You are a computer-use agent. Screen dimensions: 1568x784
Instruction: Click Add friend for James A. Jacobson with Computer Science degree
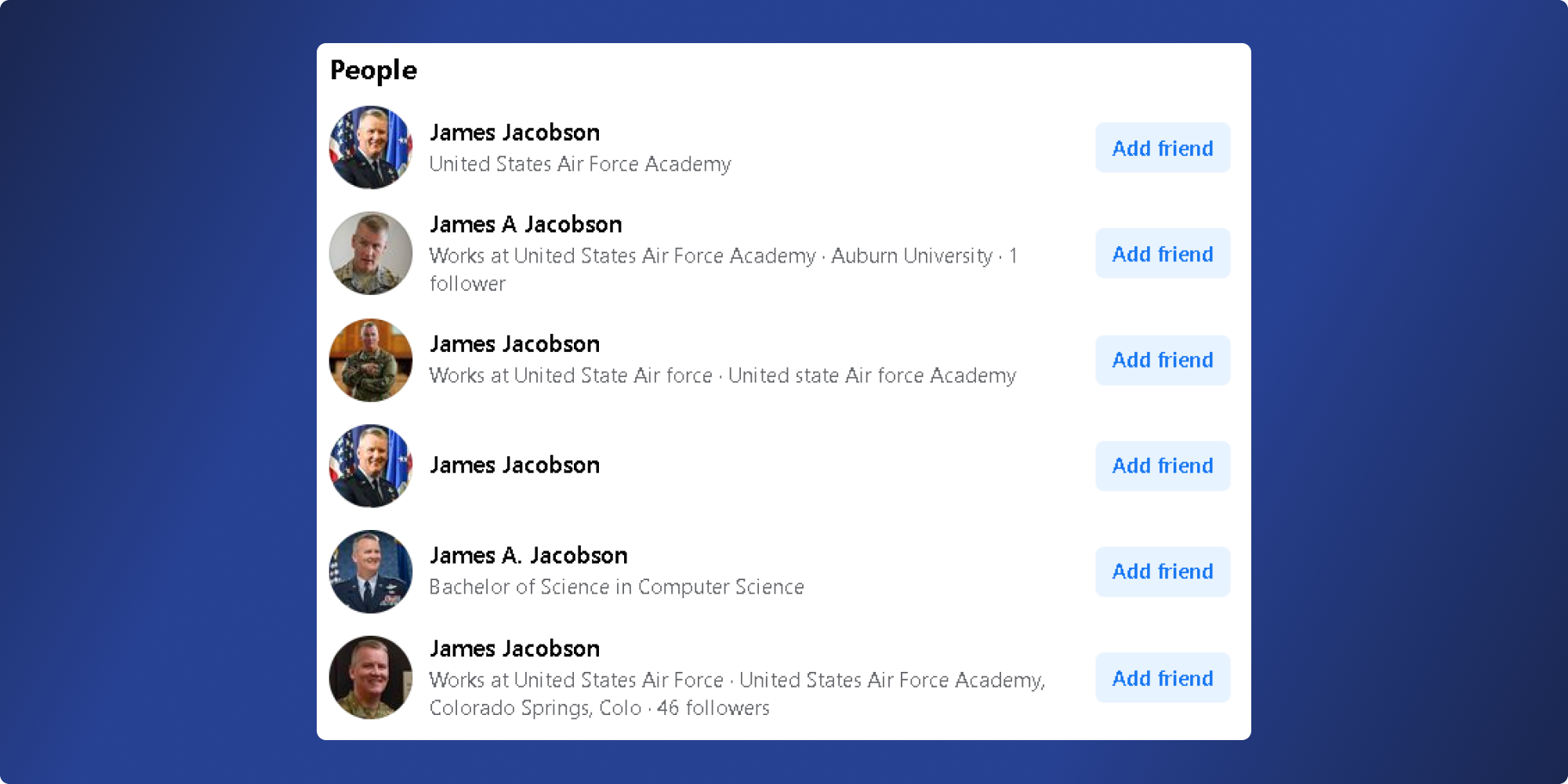(x=1162, y=572)
